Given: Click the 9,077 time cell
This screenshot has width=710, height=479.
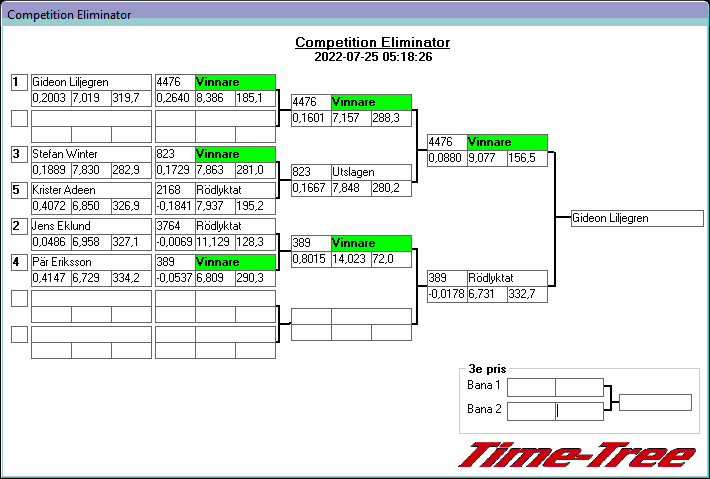Looking at the screenshot, I should point(487,158).
